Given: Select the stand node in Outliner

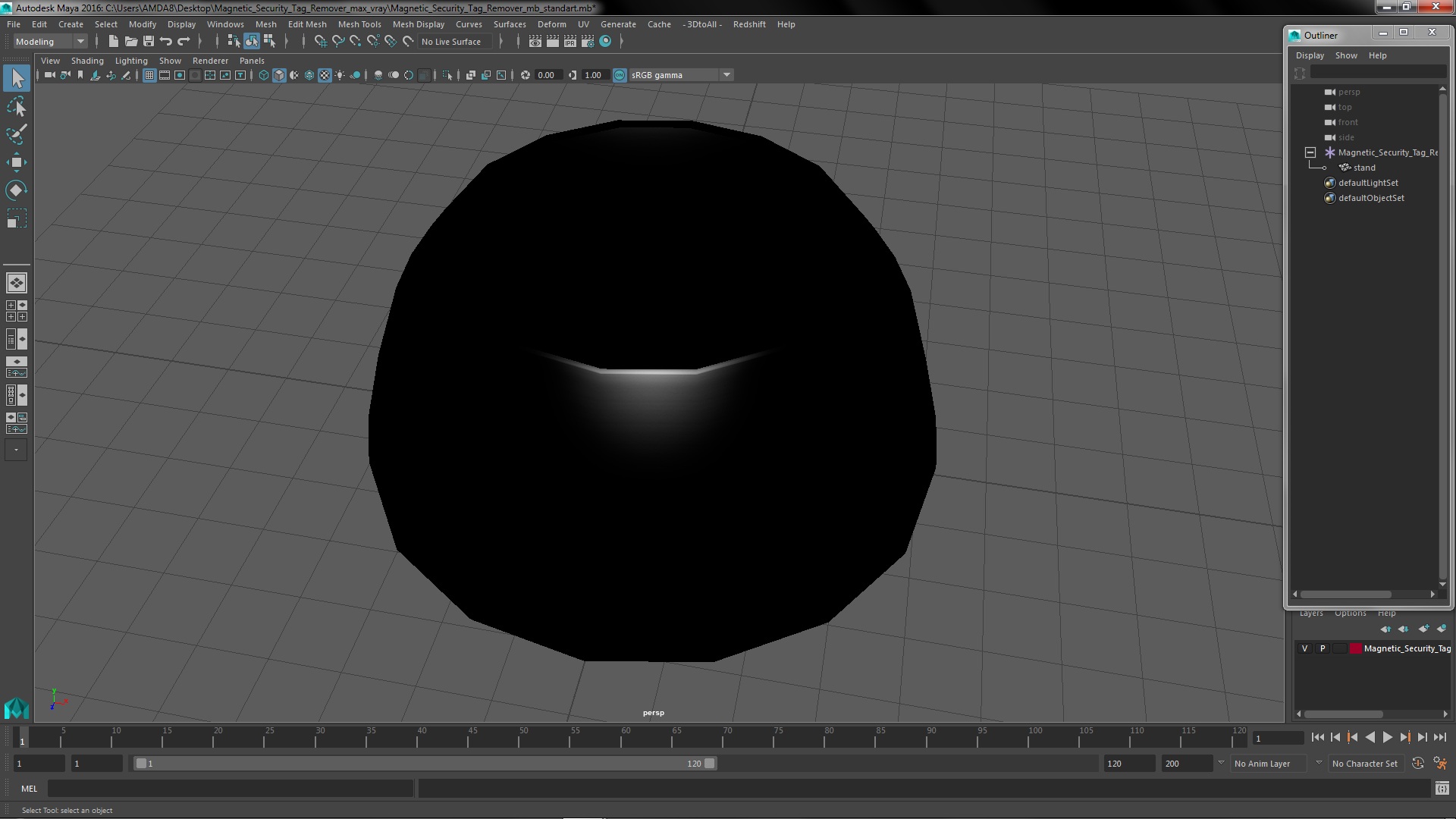Looking at the screenshot, I should click(x=1363, y=168).
